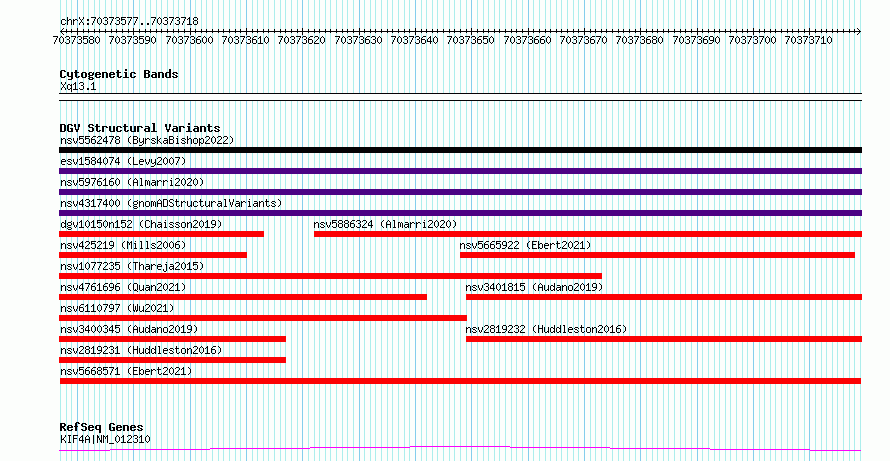Select the Cytogenetic Bands track title
Viewport: 890px width, 461px height.
[x=119, y=74]
